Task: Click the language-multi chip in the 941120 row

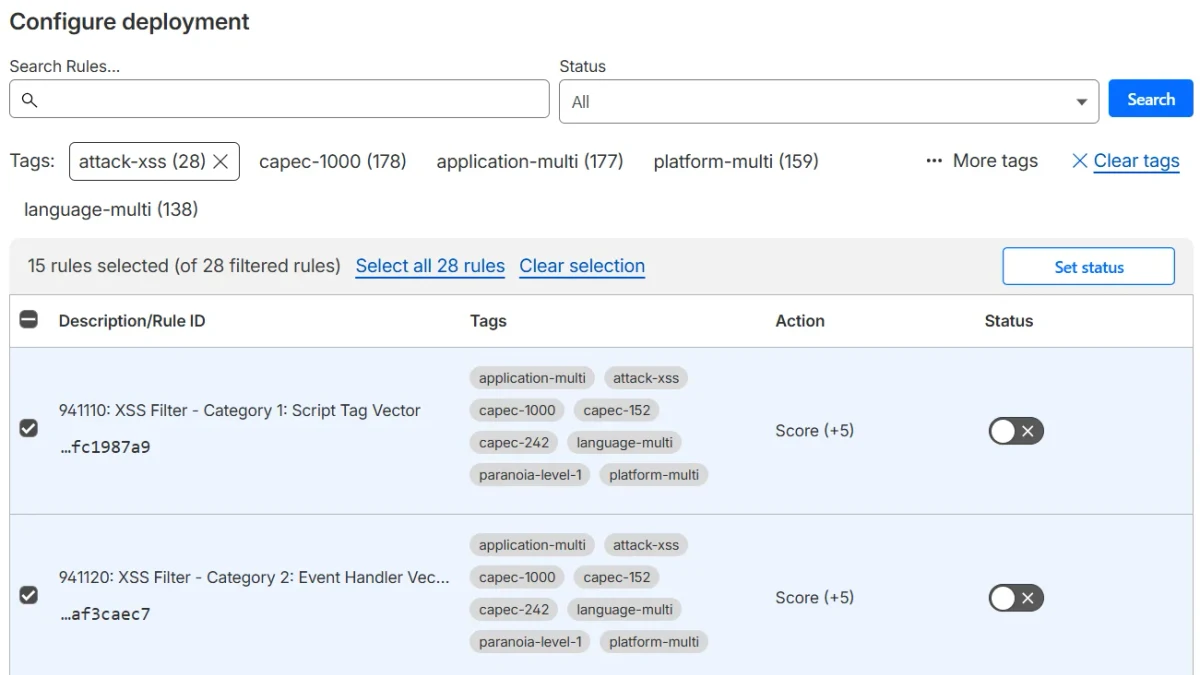Action: tap(625, 609)
